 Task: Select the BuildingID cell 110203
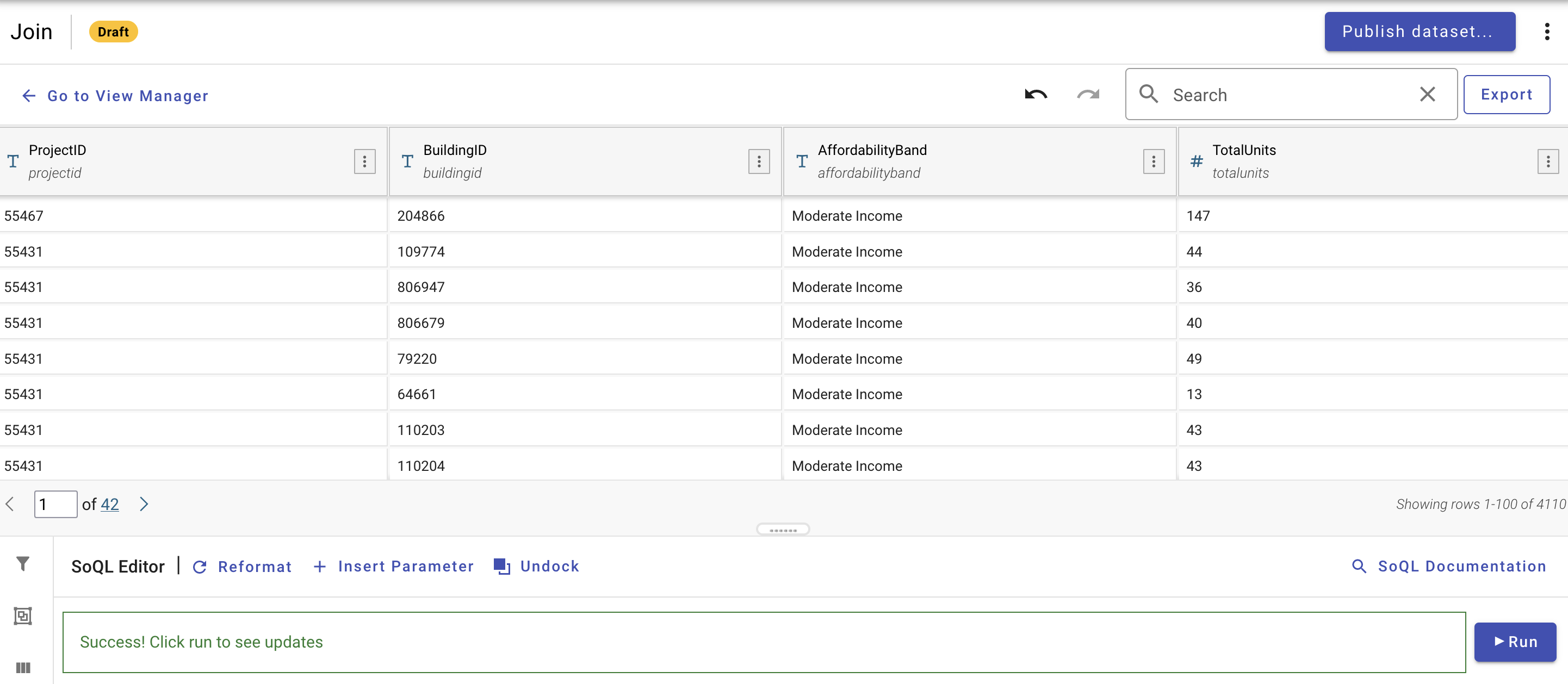coord(585,430)
